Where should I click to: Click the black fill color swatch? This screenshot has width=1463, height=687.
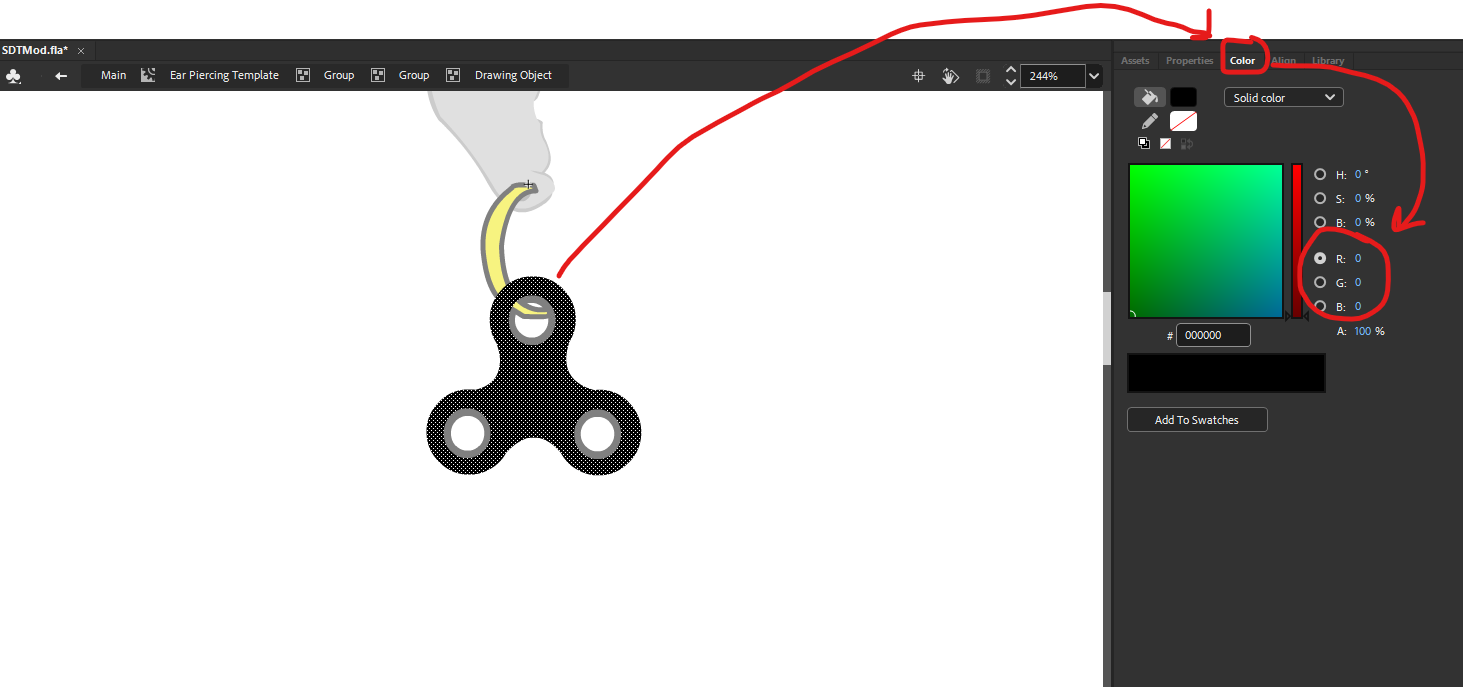[1183, 97]
